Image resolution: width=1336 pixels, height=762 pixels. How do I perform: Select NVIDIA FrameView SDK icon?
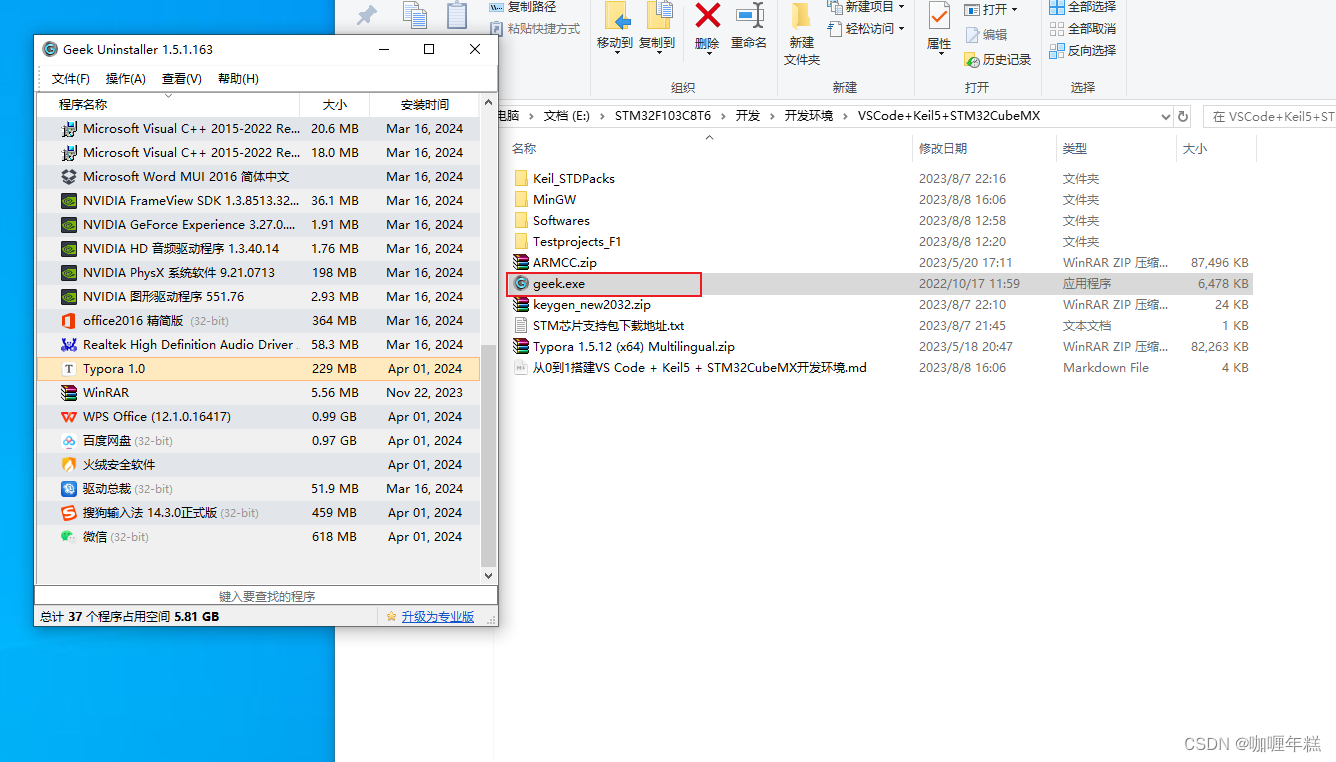tap(69, 201)
